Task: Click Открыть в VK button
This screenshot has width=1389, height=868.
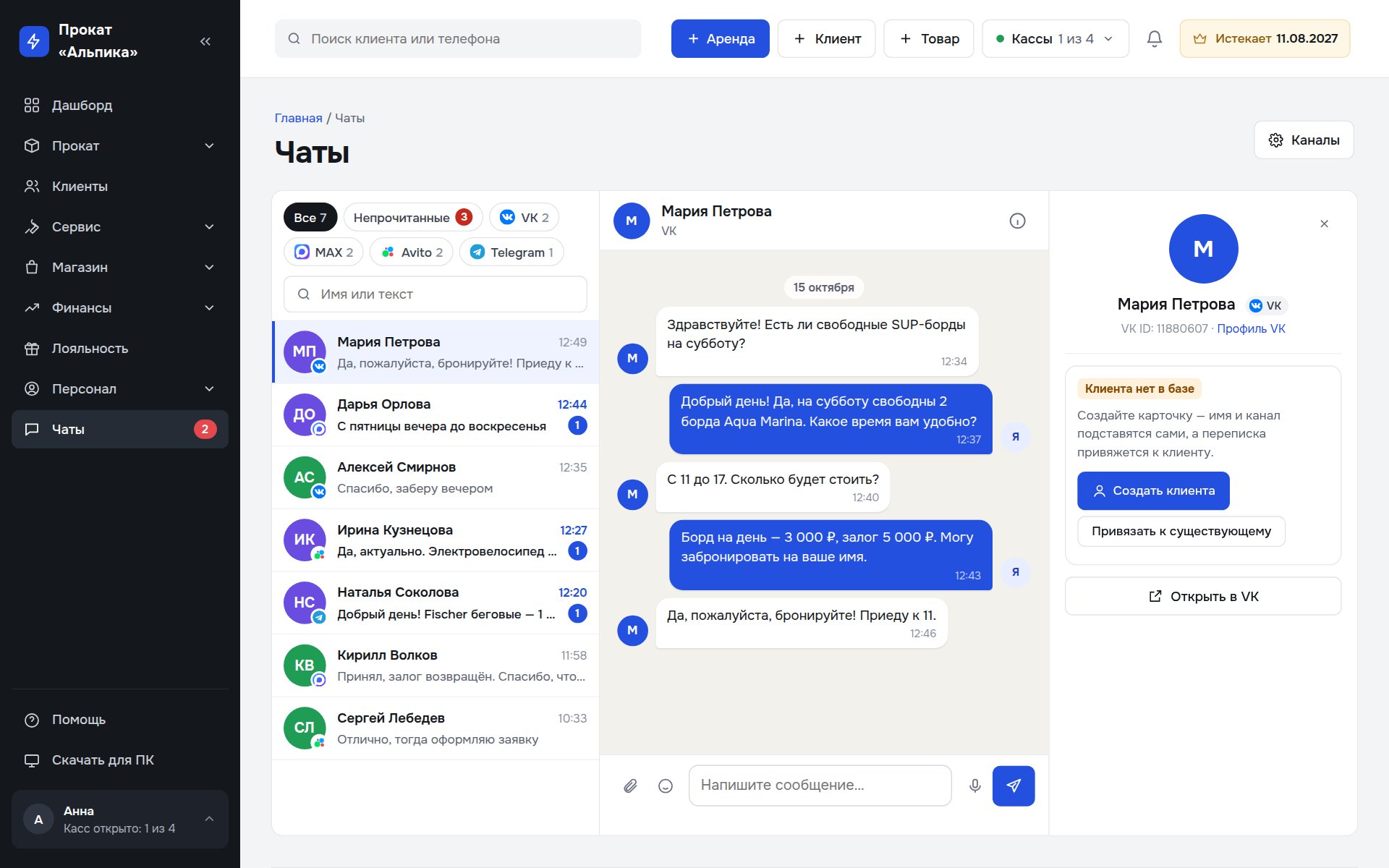Action: click(x=1203, y=597)
